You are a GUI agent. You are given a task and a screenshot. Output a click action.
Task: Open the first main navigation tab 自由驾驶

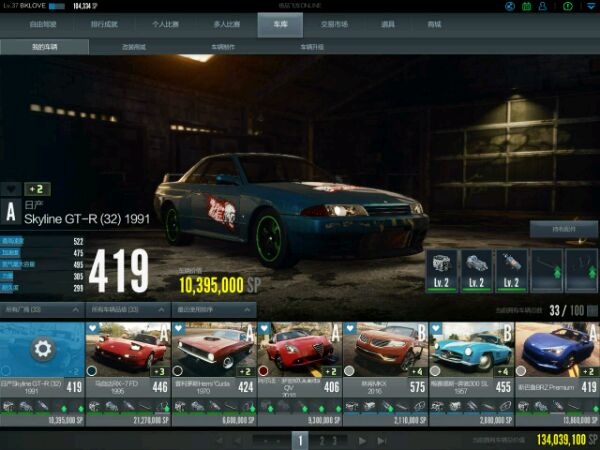43,24
